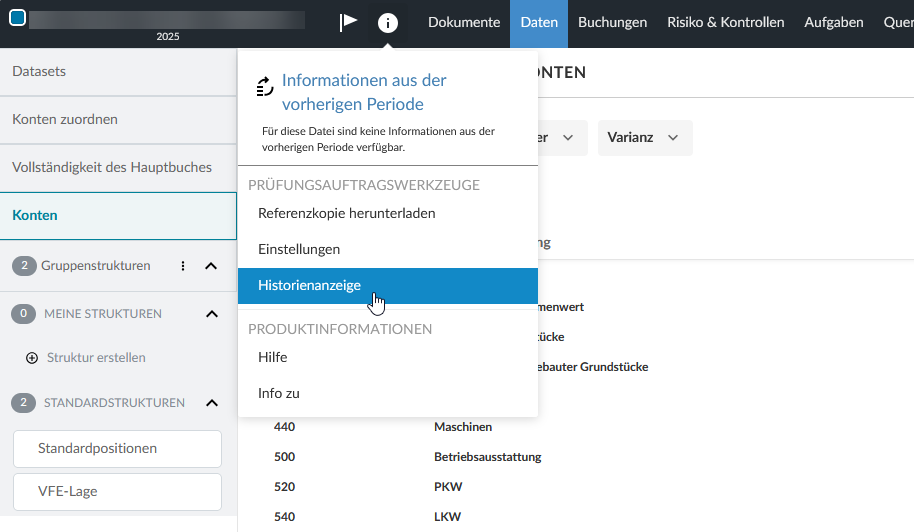Screen dimensions: 914x532
Task: Click account number 540
Action: [x=284, y=517]
